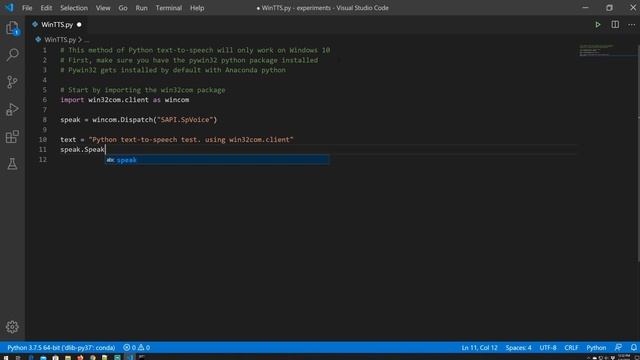Open the Search view in activity bar
The width and height of the screenshot is (640, 360).
point(12,55)
